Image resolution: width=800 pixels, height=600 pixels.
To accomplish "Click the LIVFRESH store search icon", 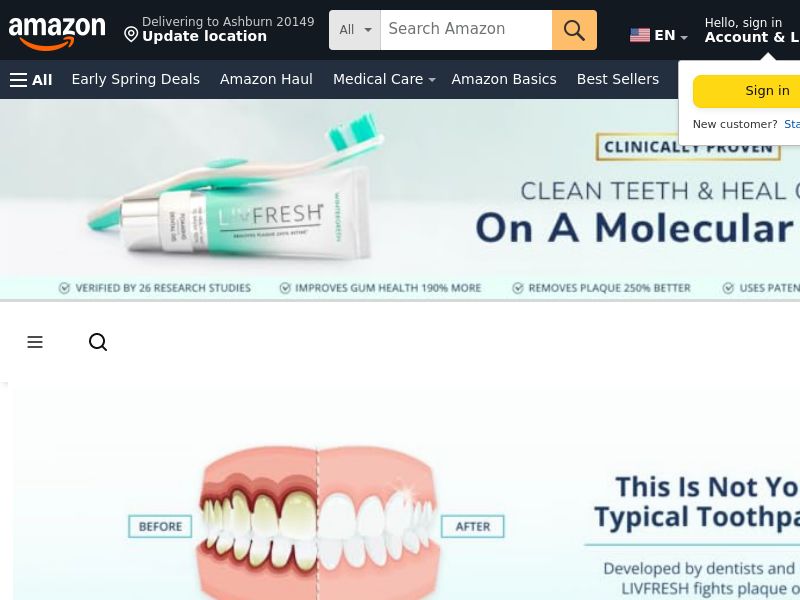I will click(x=98, y=342).
